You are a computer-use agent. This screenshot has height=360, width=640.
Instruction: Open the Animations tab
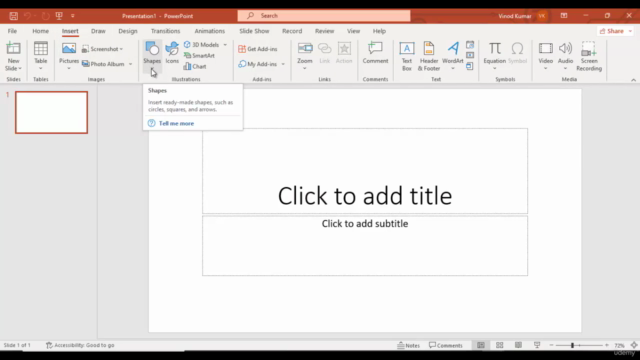209,31
